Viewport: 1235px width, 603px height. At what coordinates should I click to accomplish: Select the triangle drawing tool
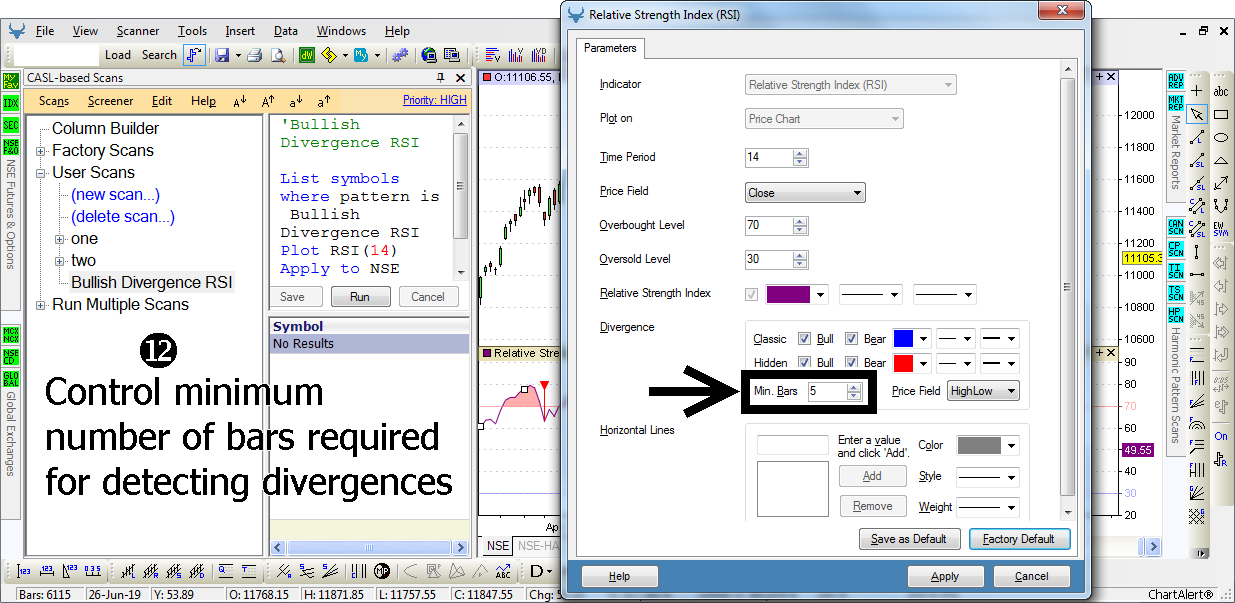[1221, 160]
